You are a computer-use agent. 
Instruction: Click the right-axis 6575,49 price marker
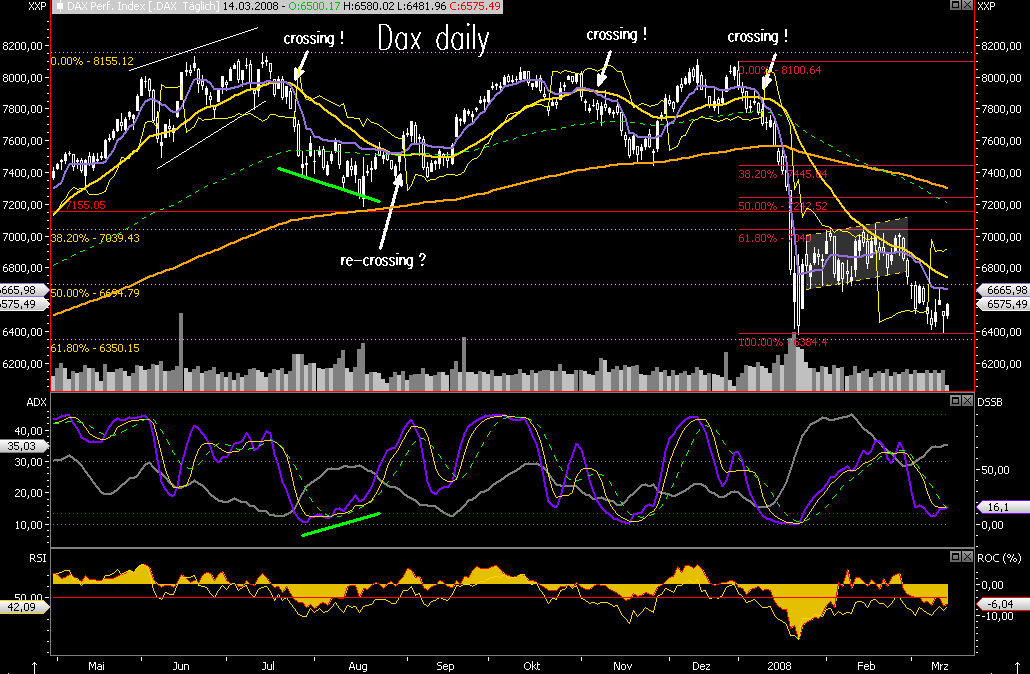pyautogui.click(x=1004, y=304)
